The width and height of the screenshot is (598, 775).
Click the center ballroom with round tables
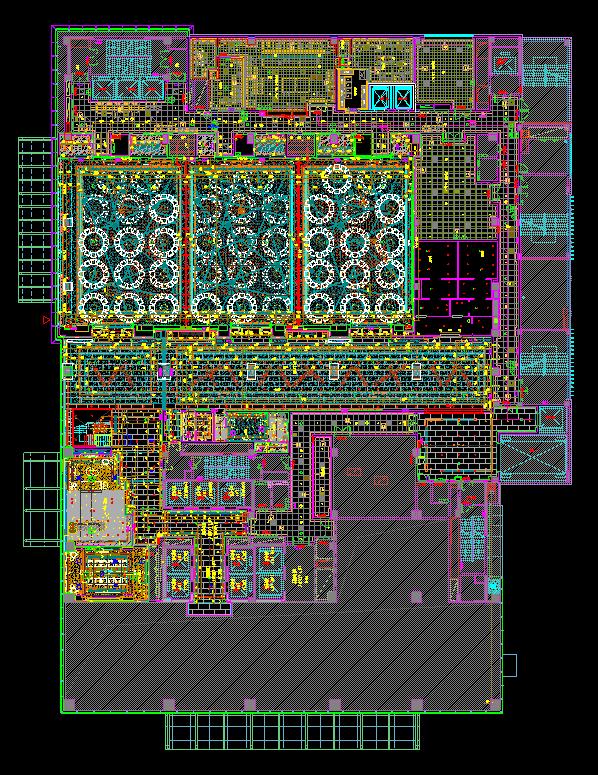(x=241, y=244)
